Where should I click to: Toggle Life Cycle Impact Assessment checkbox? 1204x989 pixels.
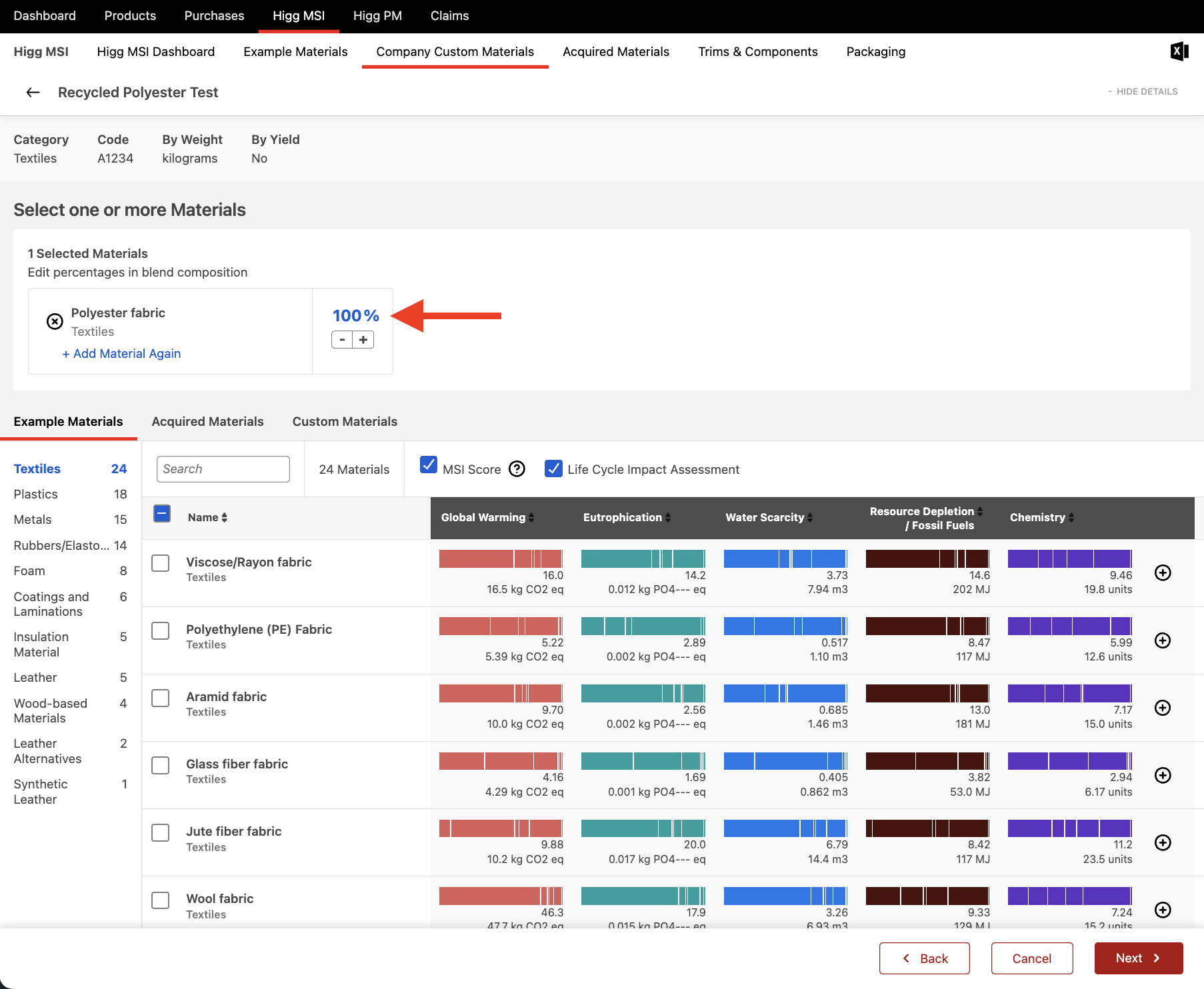(553, 469)
